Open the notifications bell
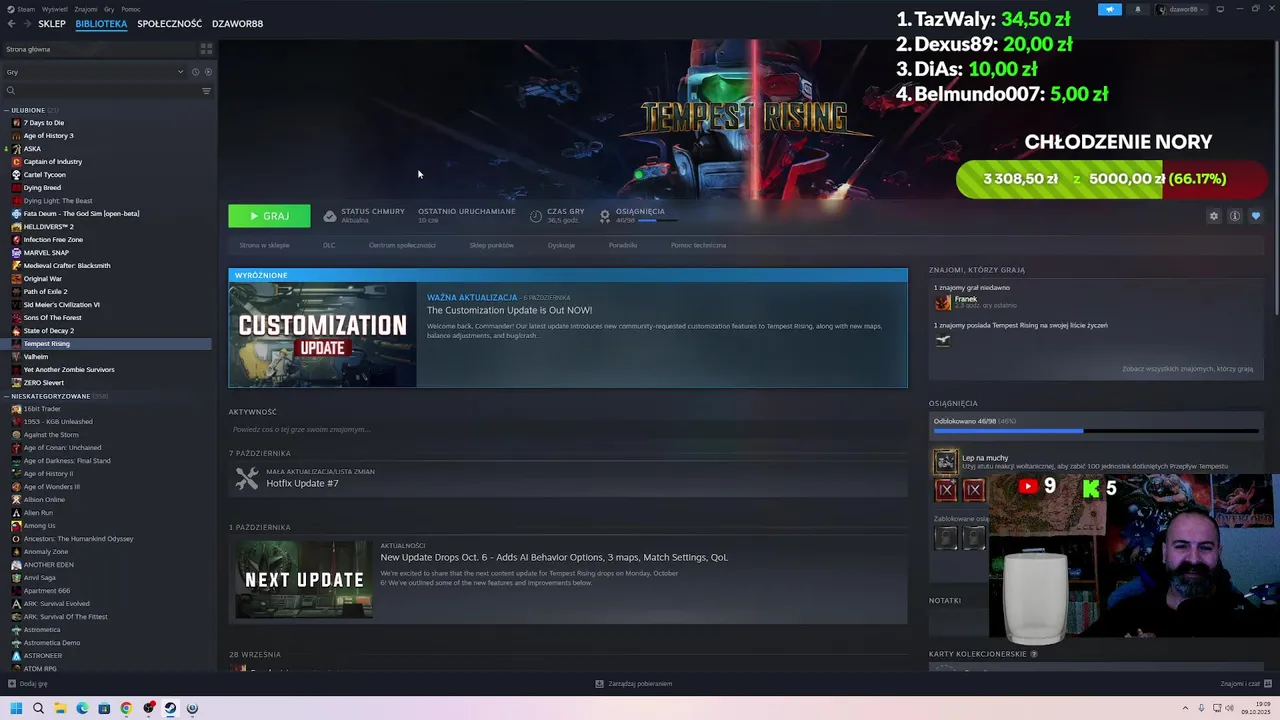This screenshot has height=720, width=1280. (x=1137, y=9)
